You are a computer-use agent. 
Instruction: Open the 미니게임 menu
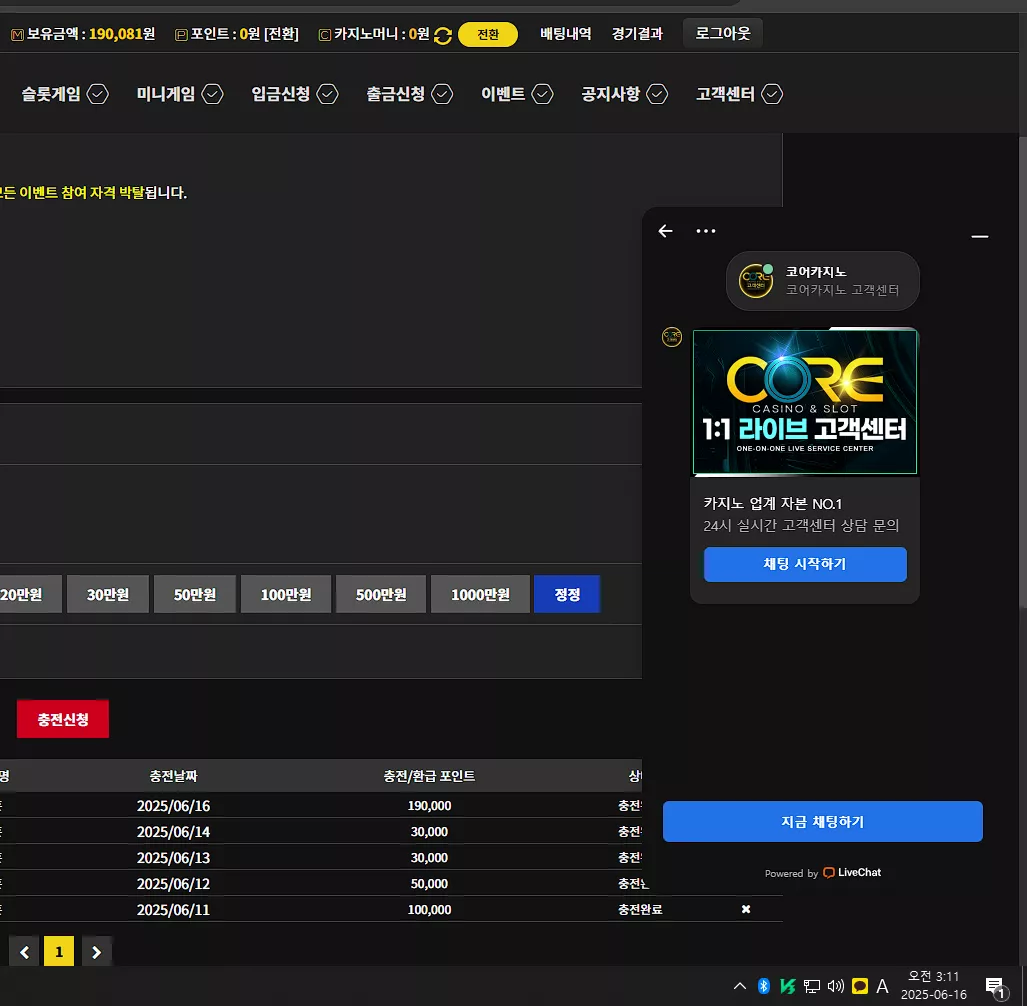[x=166, y=94]
